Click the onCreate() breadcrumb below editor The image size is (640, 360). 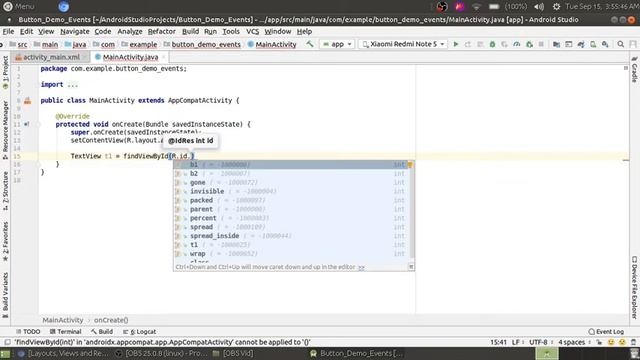point(111,320)
